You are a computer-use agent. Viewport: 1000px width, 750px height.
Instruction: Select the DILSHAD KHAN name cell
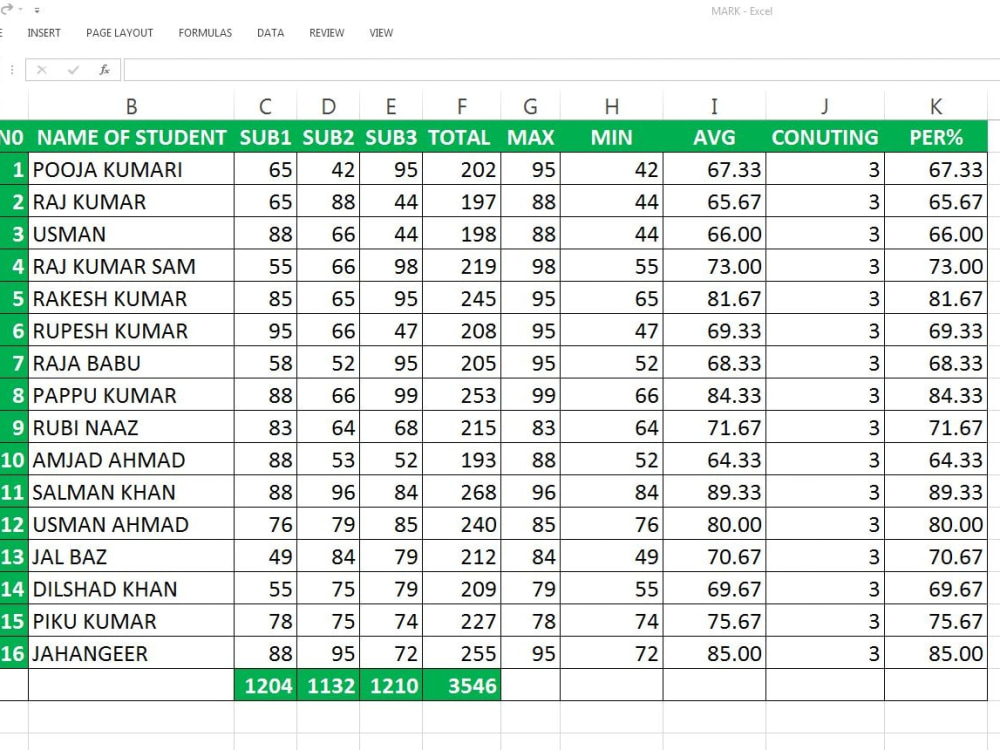coord(131,589)
